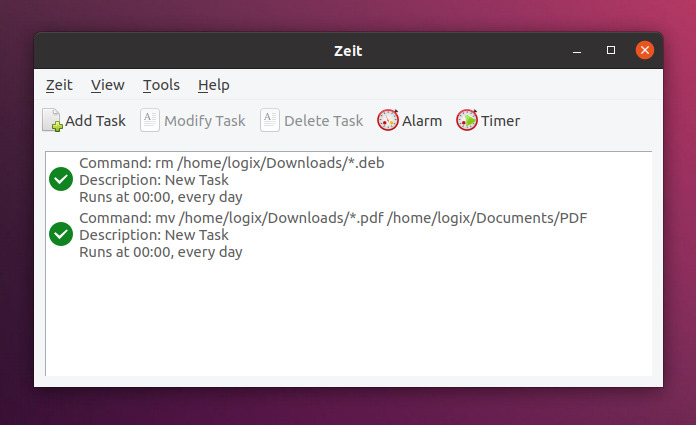This screenshot has width=696, height=425.
Task: Click the Timer label
Action: [500, 121]
